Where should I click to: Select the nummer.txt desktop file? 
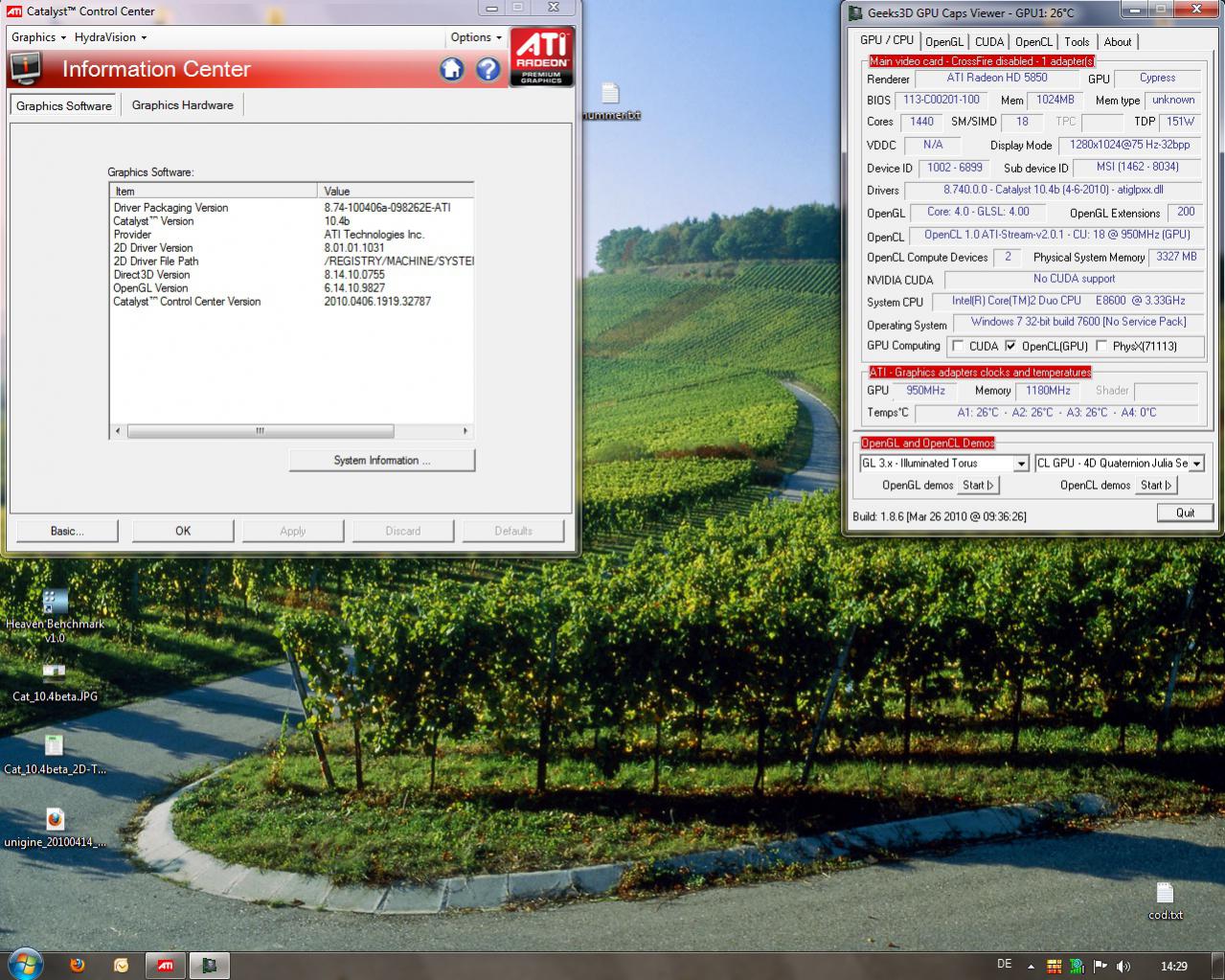pos(610,102)
